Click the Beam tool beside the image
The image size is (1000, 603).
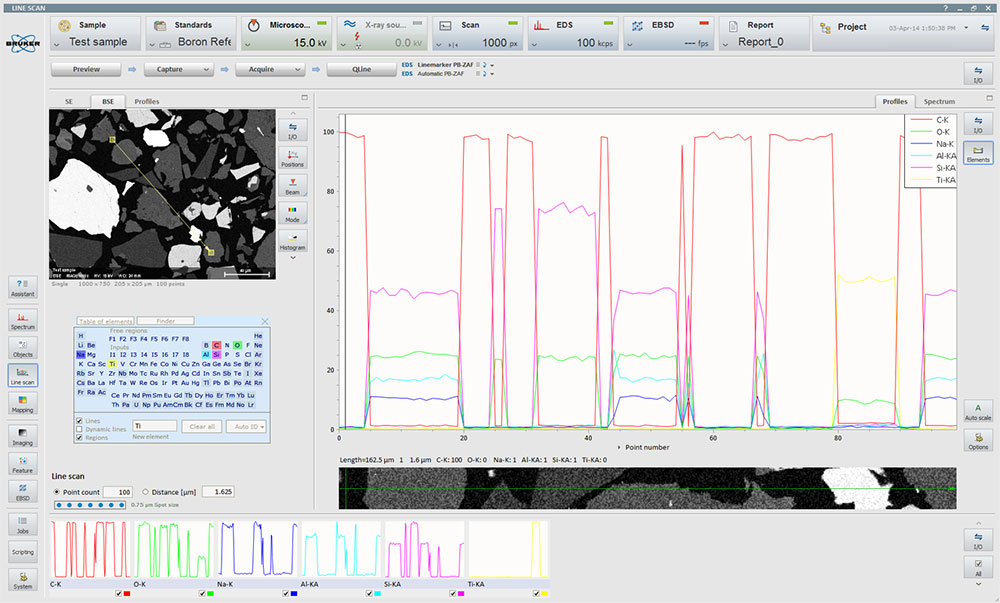293,186
